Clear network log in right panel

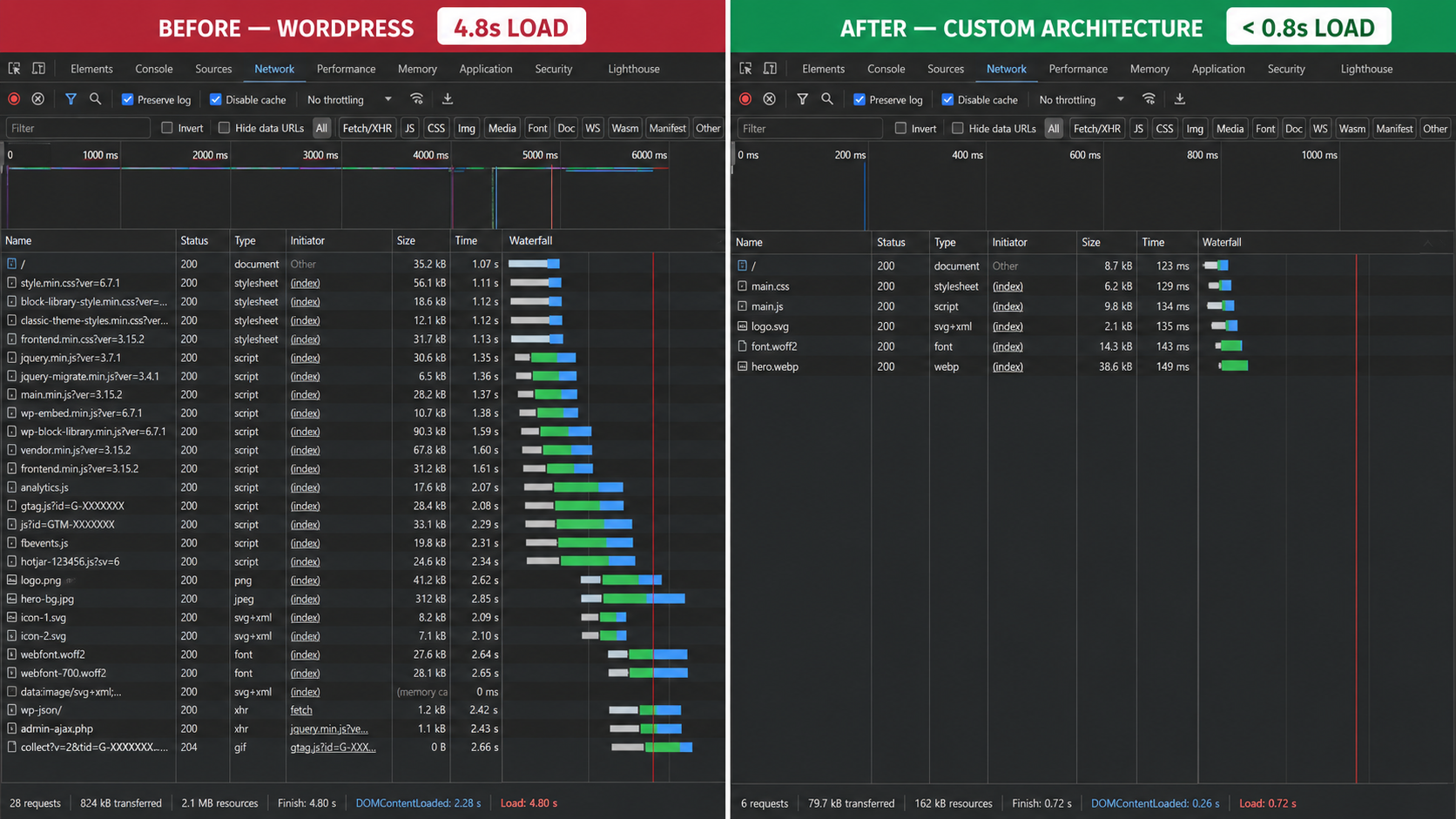tap(770, 99)
